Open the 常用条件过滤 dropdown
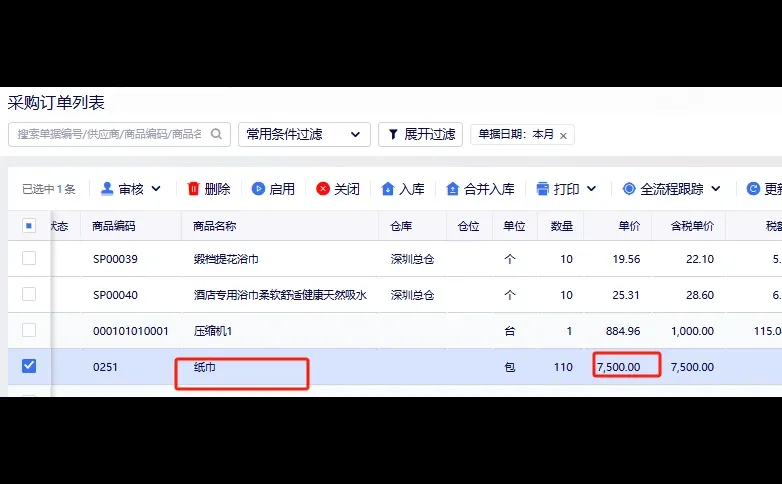The image size is (782, 484). [304, 134]
